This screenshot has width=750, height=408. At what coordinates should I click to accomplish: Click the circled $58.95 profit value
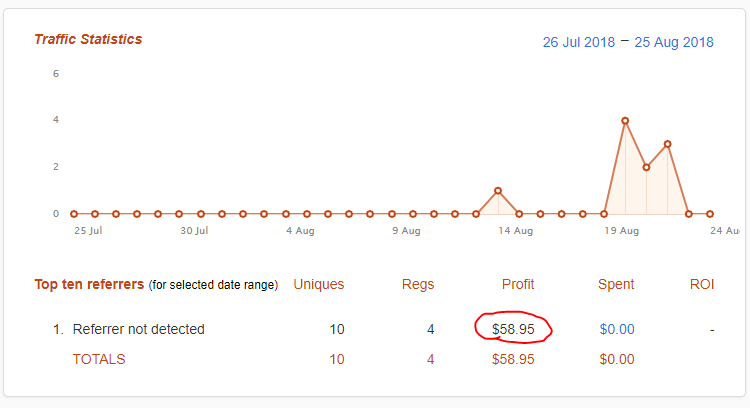[x=515, y=329]
